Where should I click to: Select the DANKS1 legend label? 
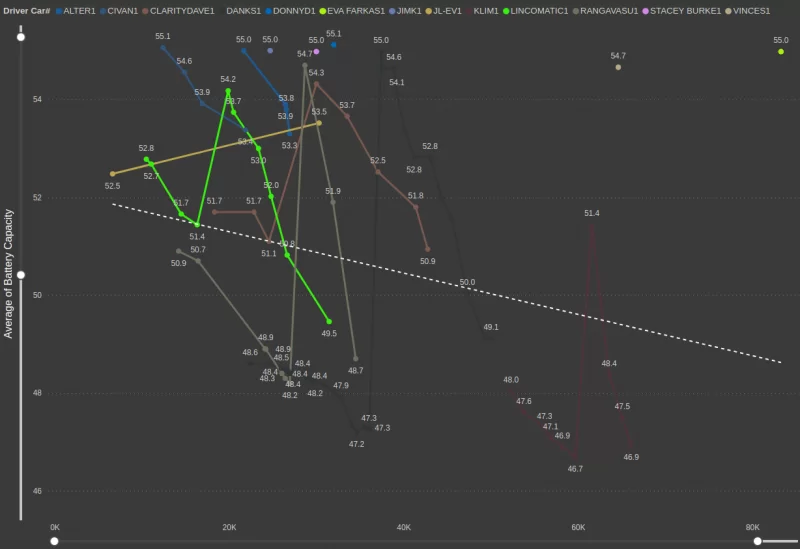[x=243, y=10]
